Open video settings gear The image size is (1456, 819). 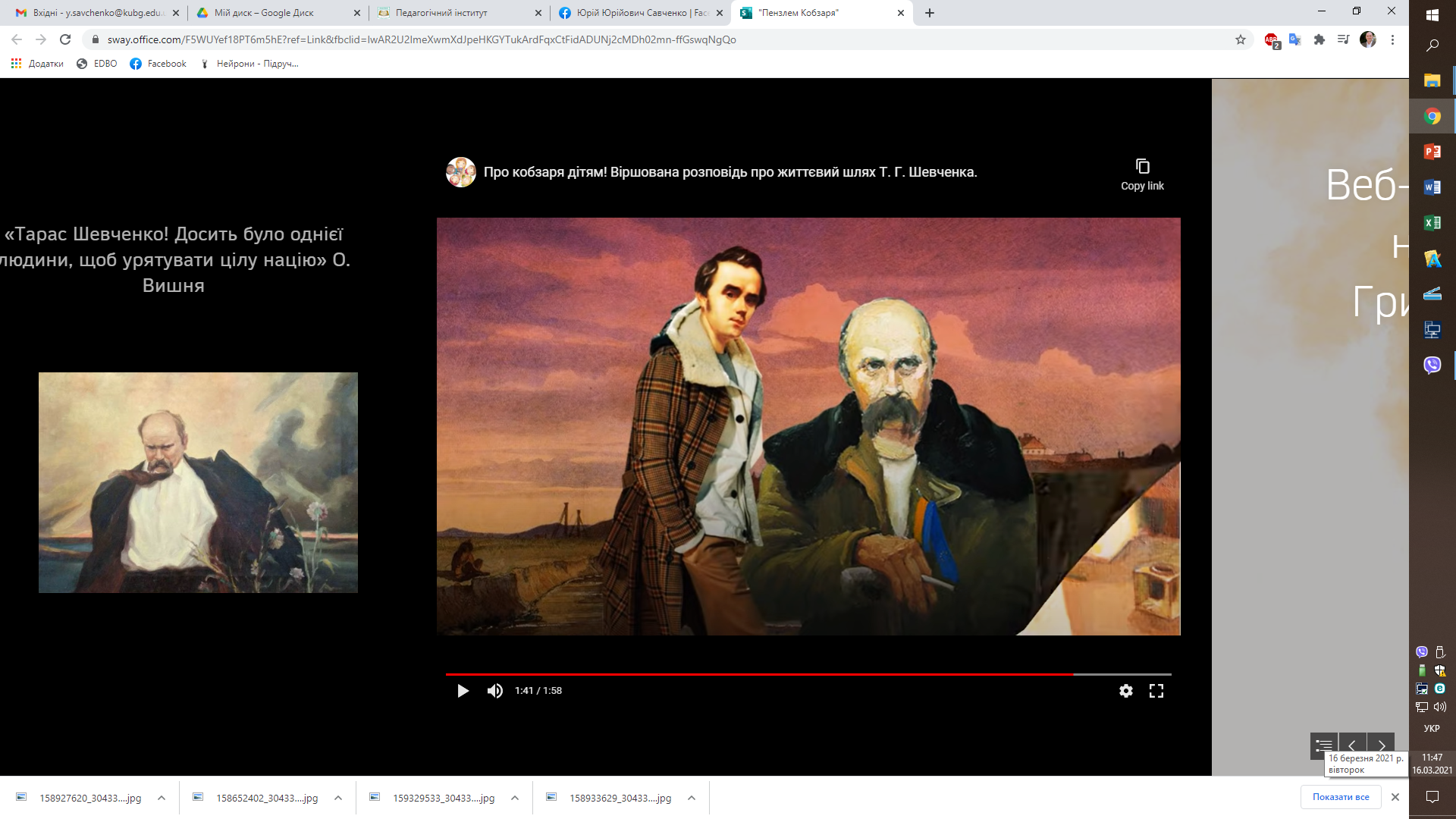[x=1126, y=691]
